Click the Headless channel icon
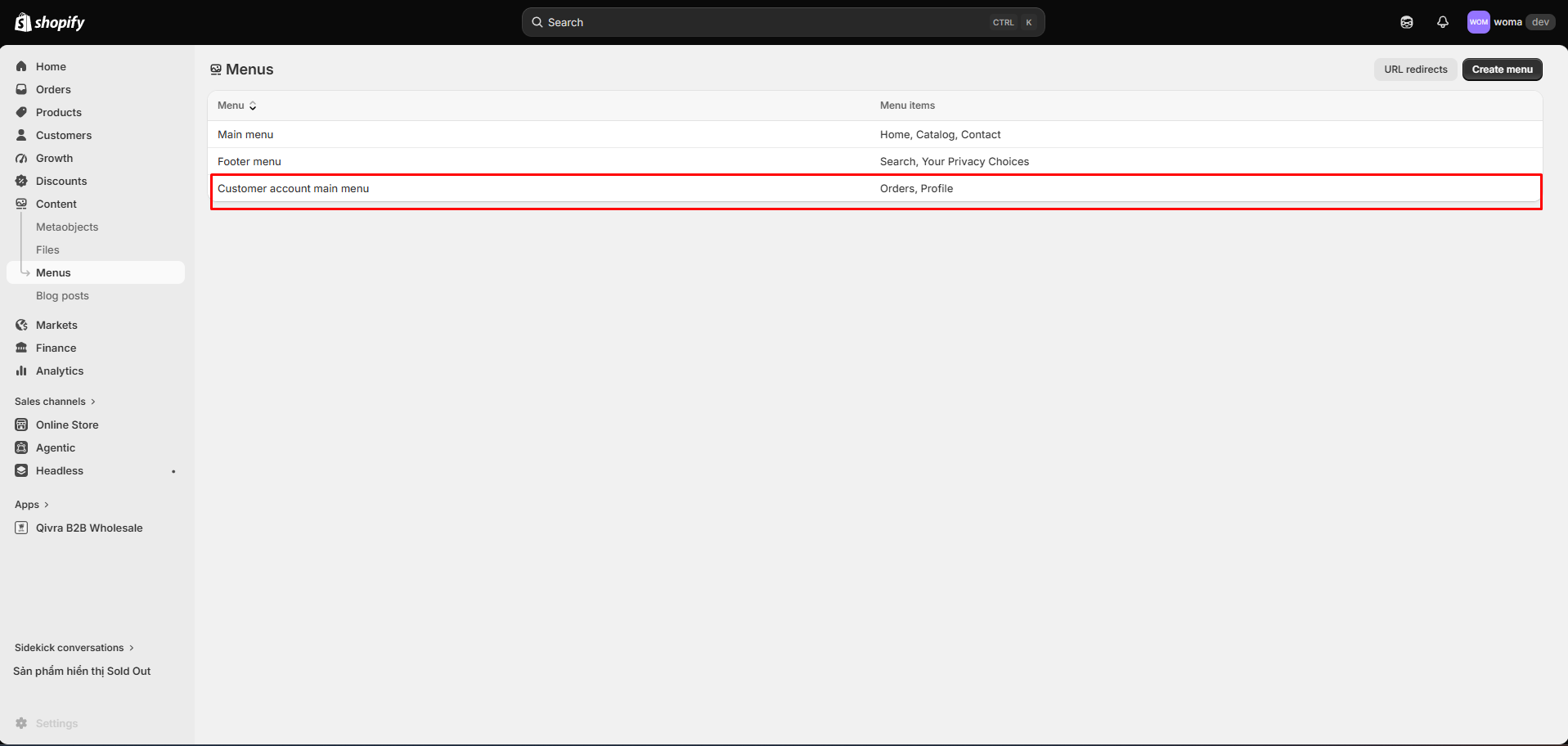Viewport: 1568px width, 746px height. (21, 470)
